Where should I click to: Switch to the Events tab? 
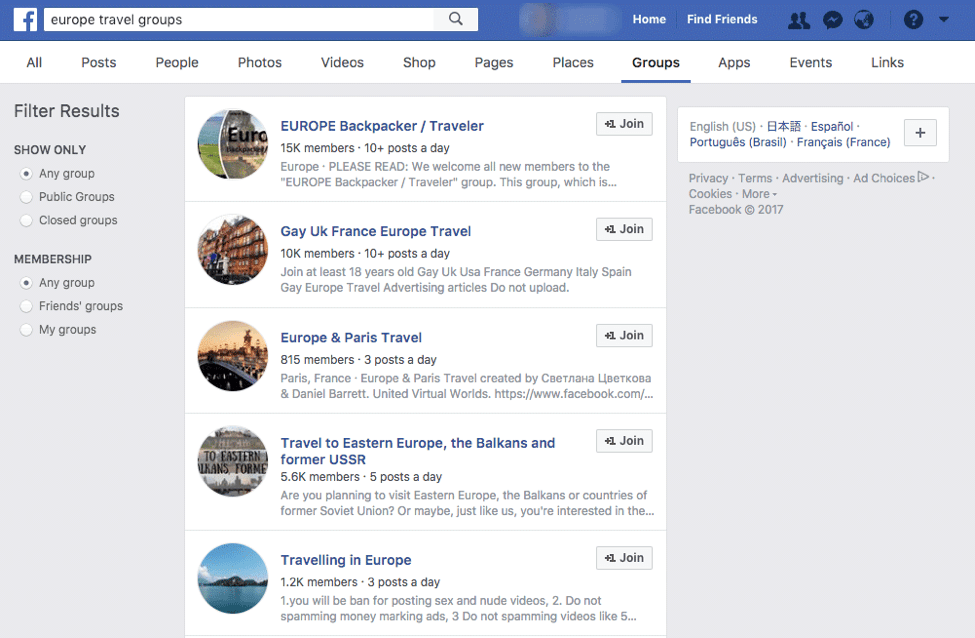click(810, 62)
